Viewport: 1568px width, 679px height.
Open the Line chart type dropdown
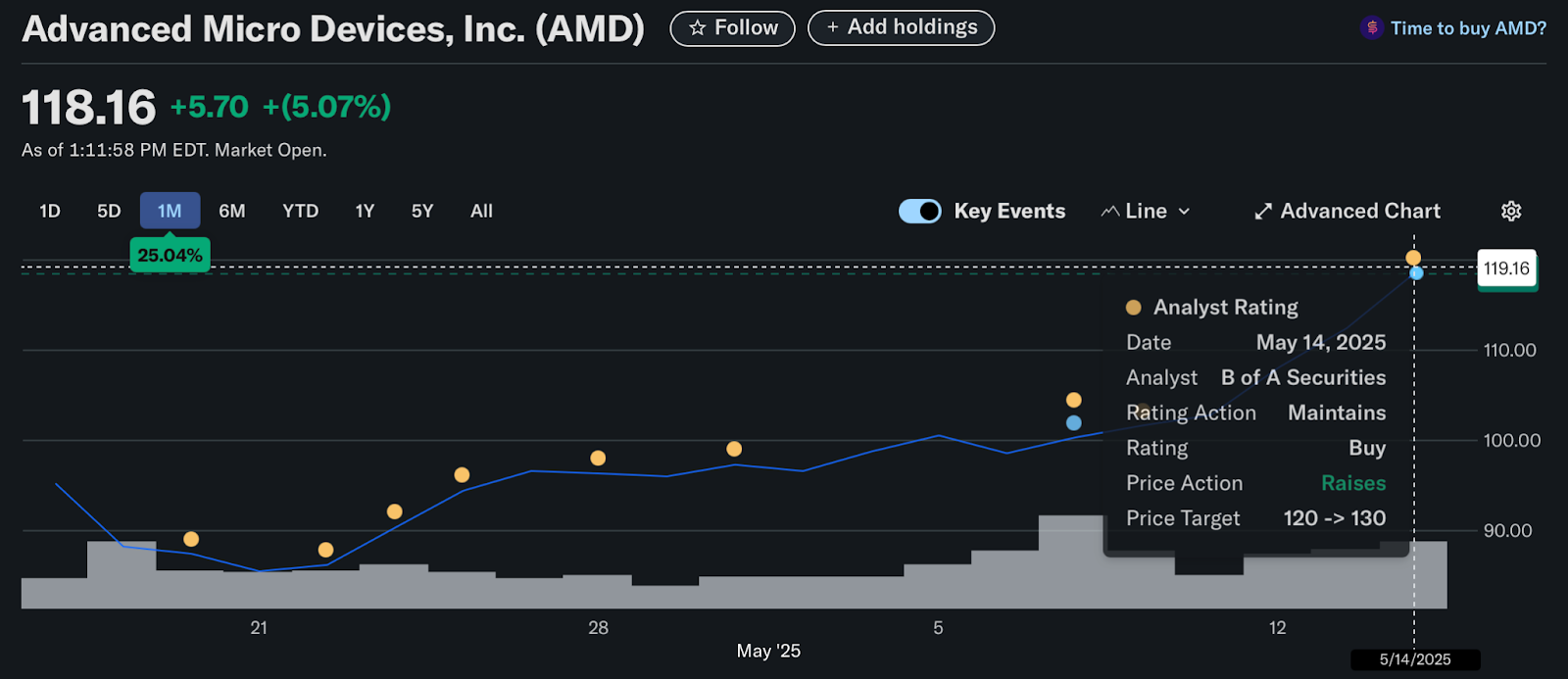1146,211
